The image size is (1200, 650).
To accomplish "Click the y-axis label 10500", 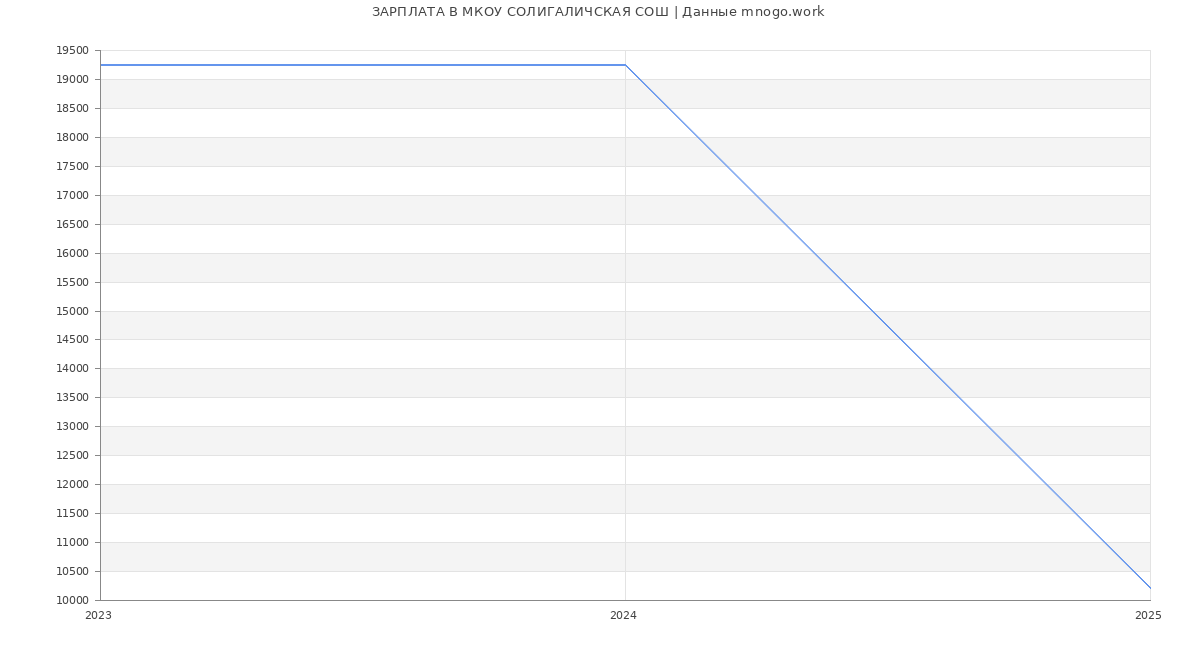I will tap(73, 572).
